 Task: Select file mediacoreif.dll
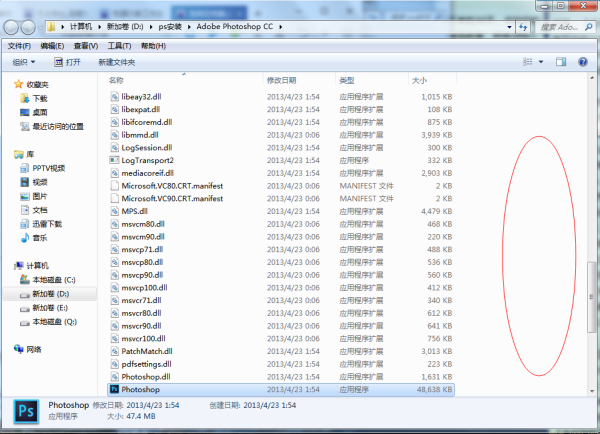(x=281, y=173)
